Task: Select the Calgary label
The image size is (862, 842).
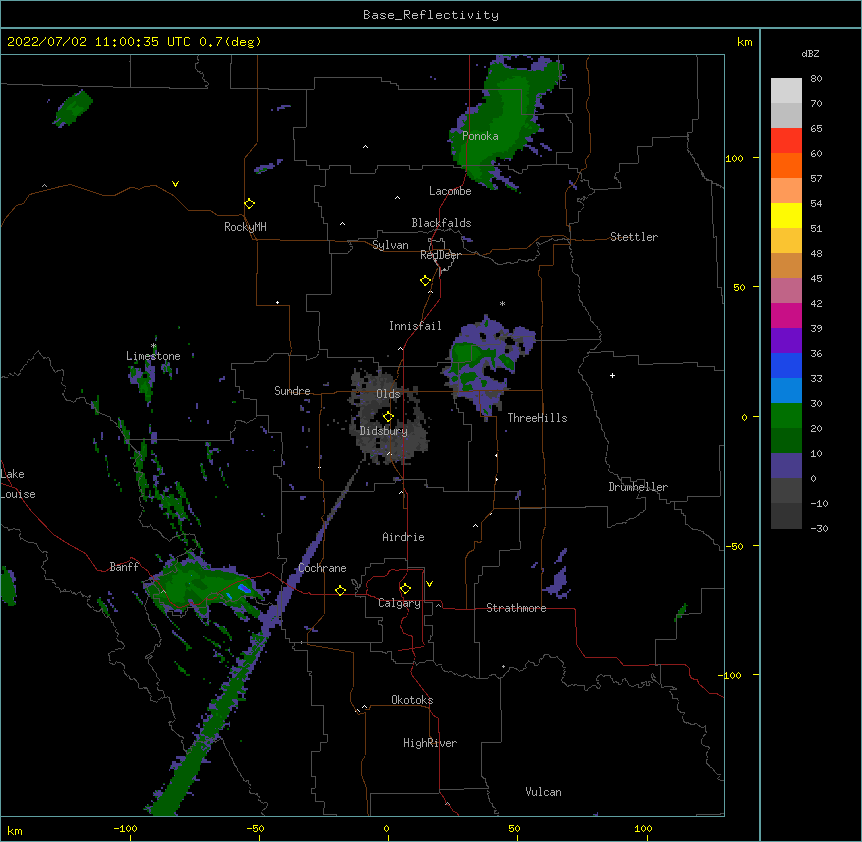Action: pos(399,603)
